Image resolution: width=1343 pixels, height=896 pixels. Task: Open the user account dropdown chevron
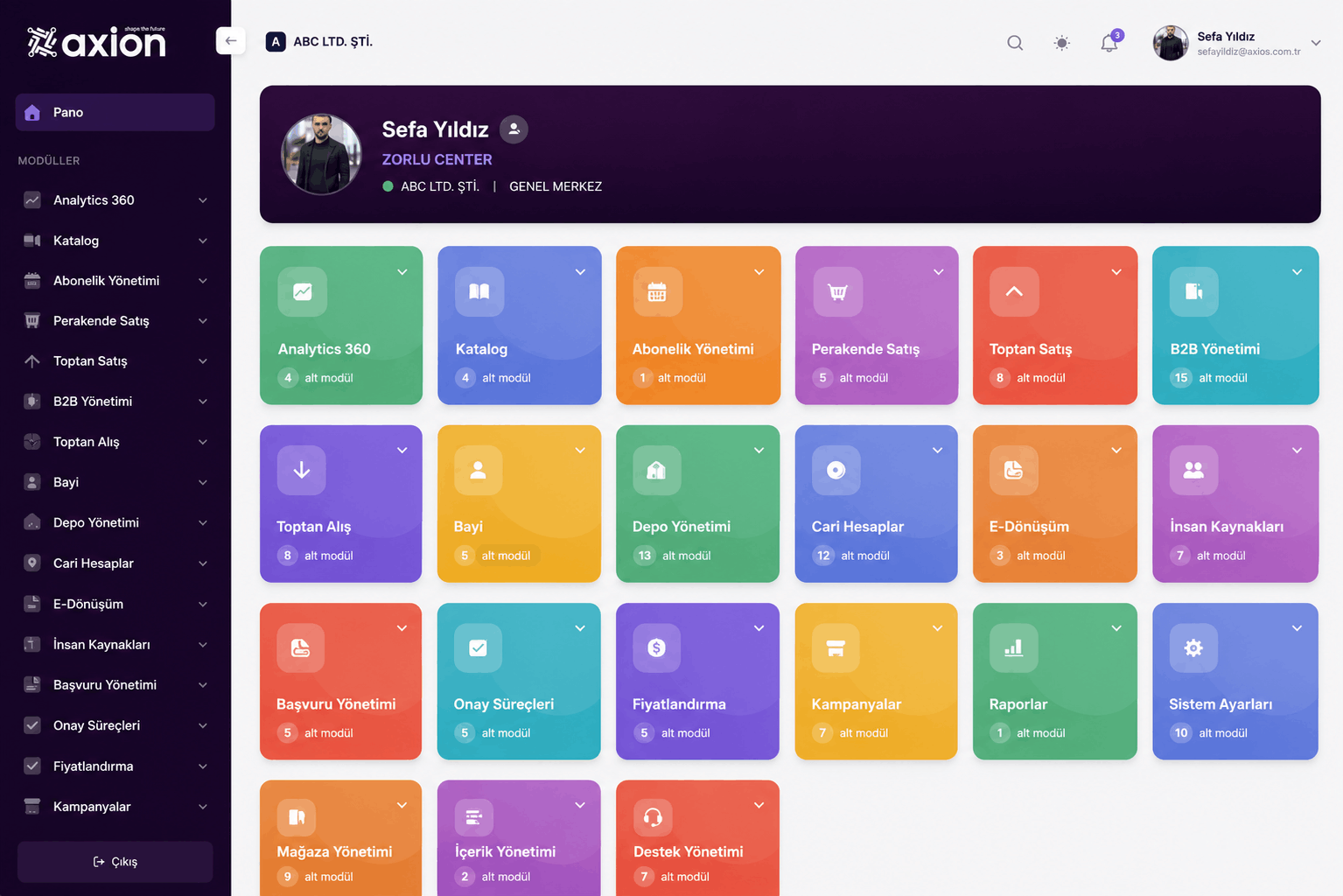[1316, 43]
